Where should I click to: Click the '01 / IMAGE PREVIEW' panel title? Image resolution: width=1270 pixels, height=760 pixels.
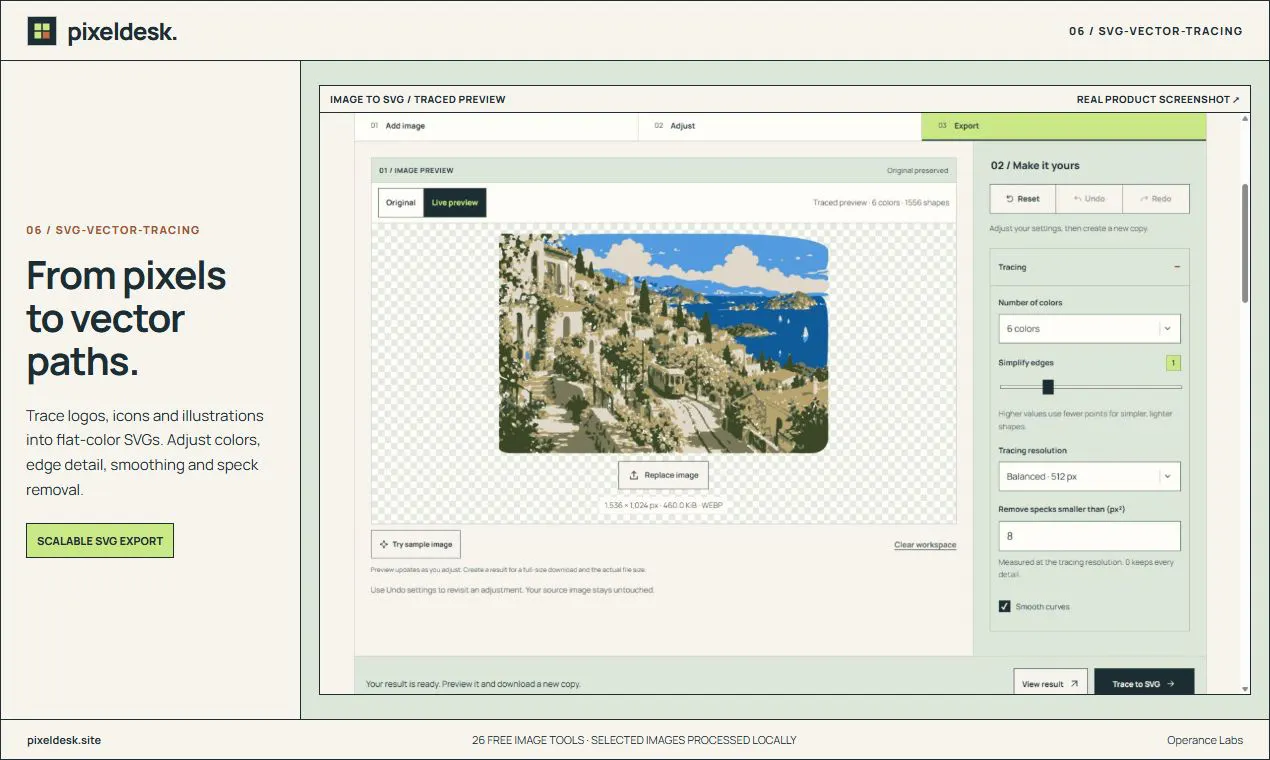tap(416, 171)
